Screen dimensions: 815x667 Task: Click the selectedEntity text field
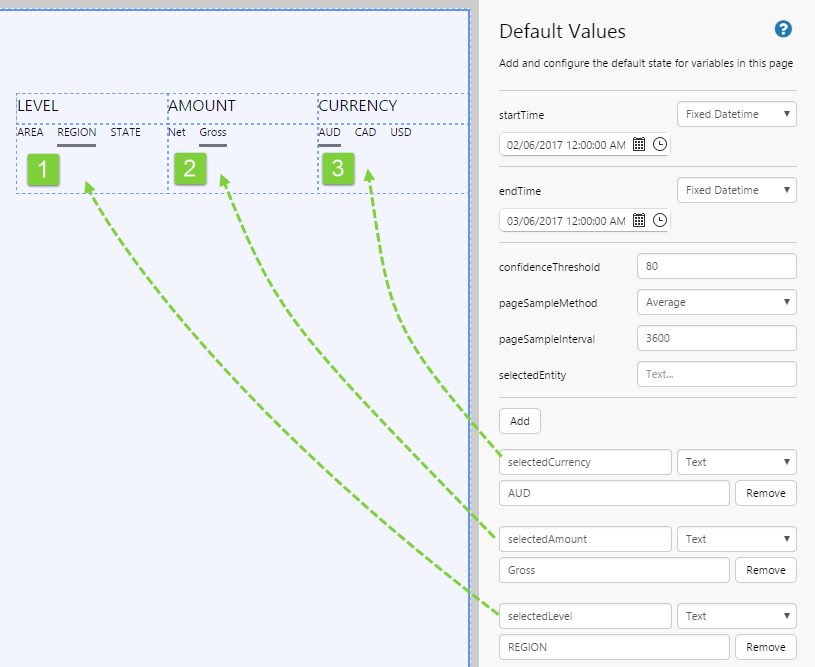716,374
